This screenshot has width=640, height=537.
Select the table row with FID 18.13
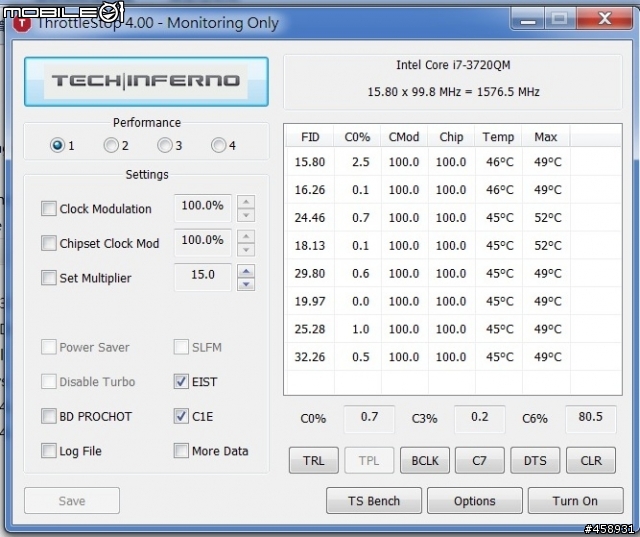[453, 245]
